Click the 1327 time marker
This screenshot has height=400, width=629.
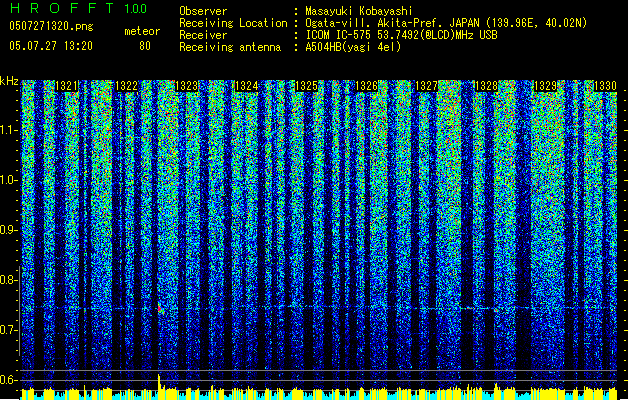(x=426, y=86)
